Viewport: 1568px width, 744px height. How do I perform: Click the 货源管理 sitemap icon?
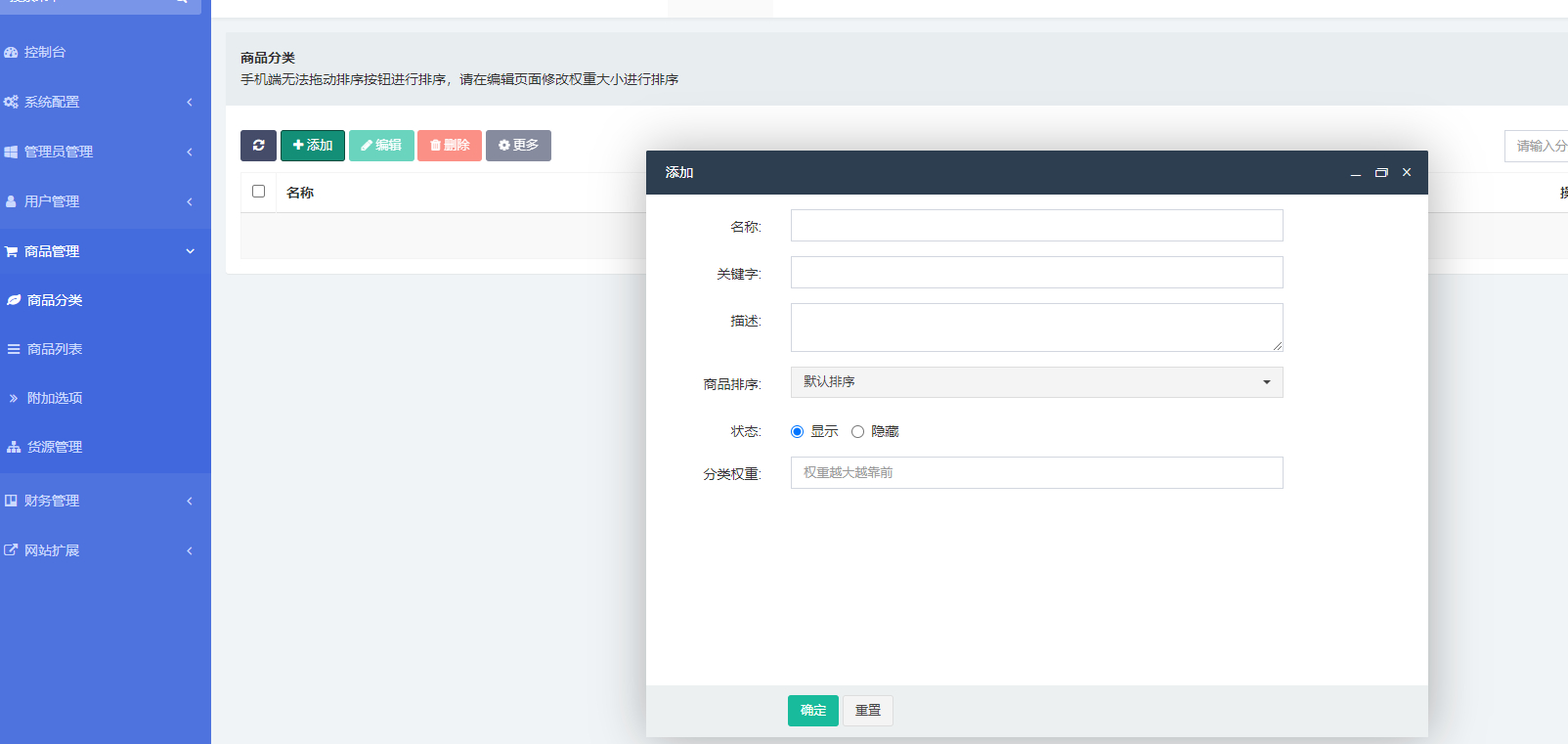(14, 447)
